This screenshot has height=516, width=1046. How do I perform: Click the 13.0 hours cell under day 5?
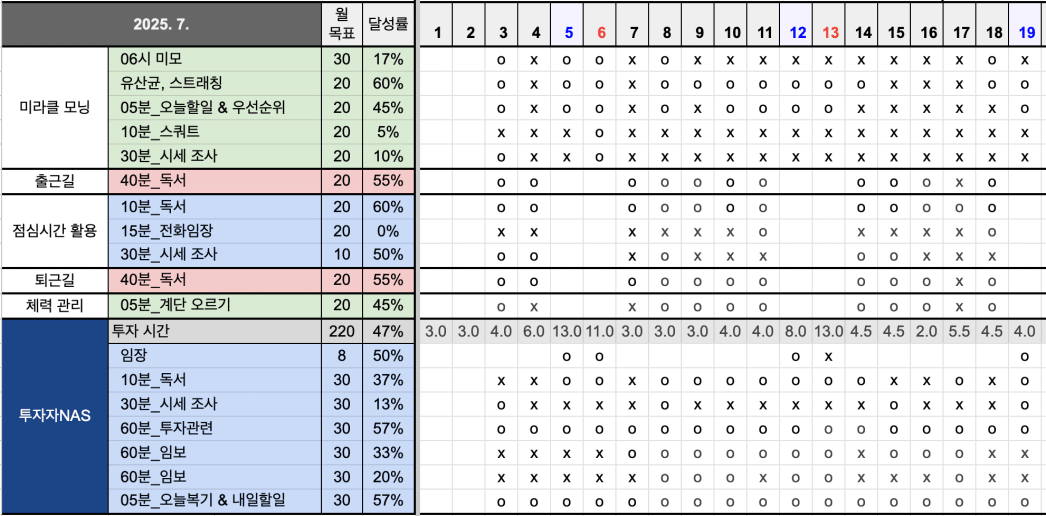568,331
